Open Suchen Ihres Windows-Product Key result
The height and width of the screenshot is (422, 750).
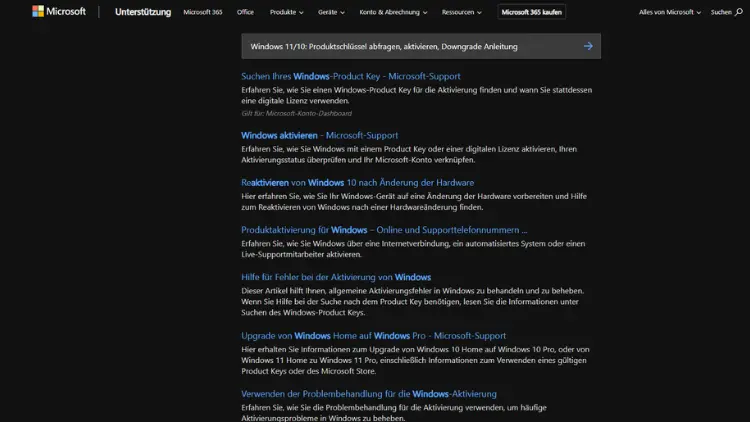[x=351, y=76]
